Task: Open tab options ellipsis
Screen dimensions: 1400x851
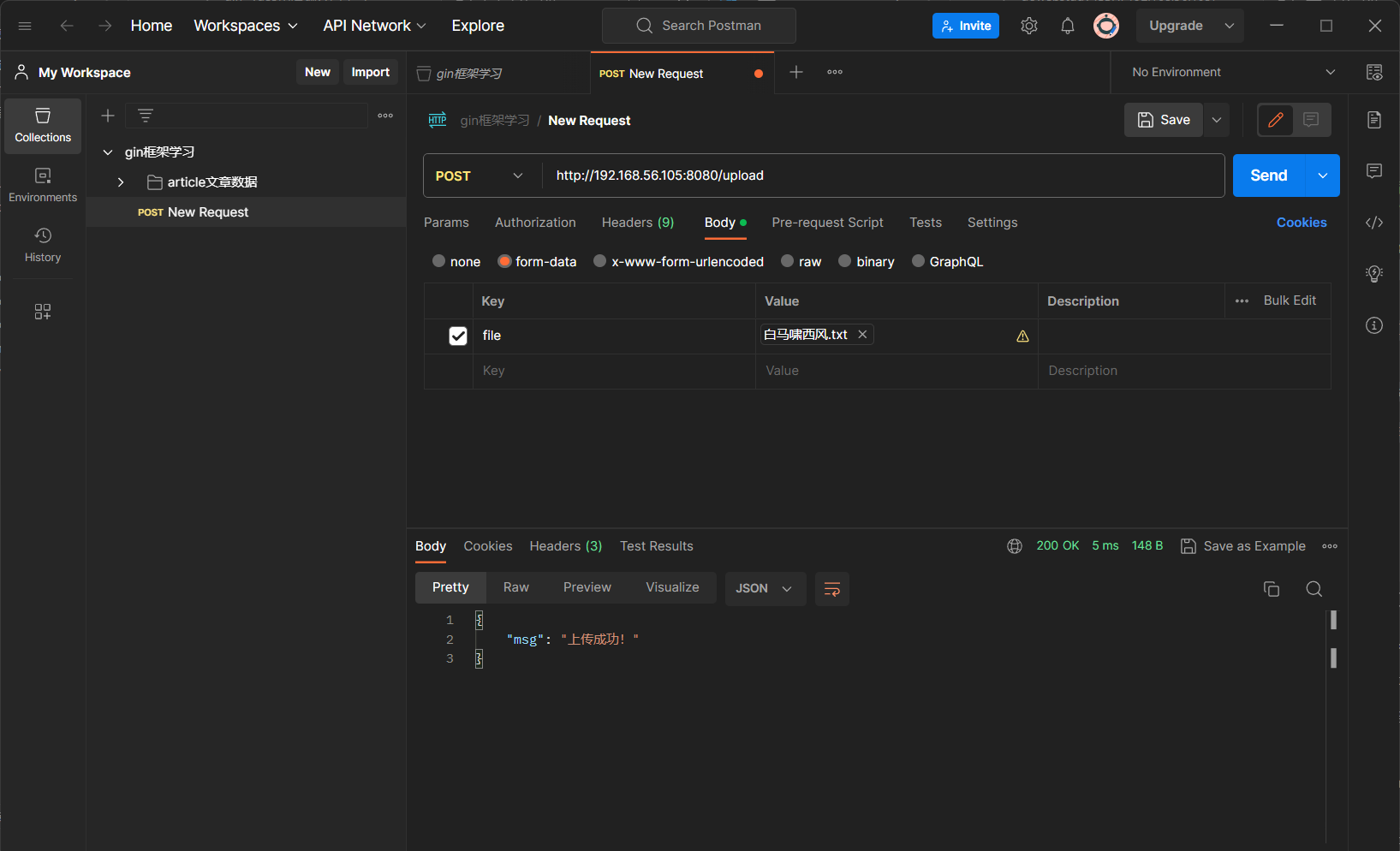Action: 835,72
